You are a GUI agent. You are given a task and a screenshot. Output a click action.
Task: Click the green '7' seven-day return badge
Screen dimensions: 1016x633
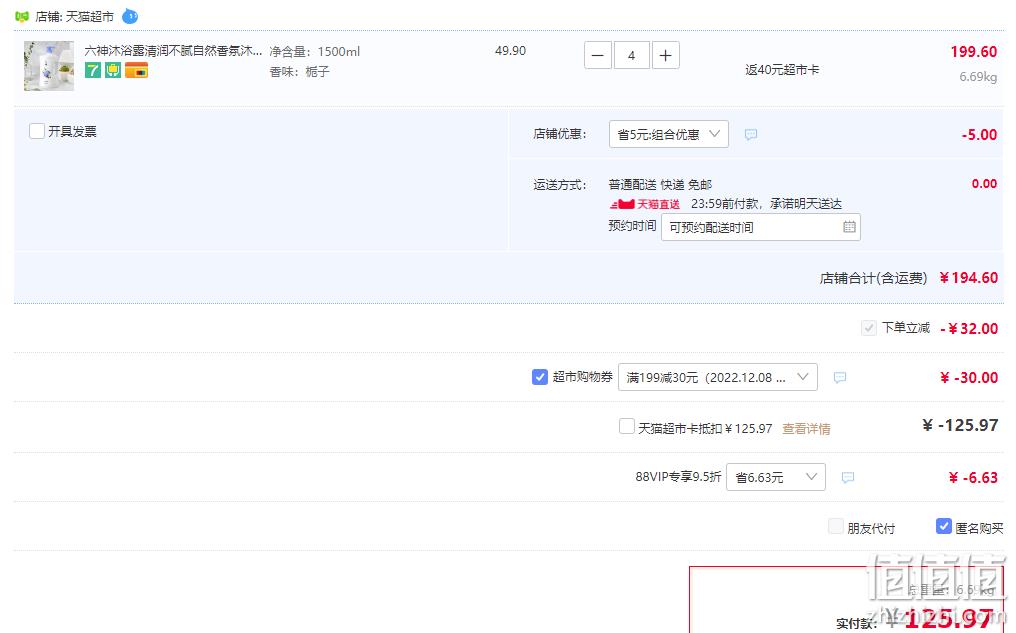click(93, 70)
